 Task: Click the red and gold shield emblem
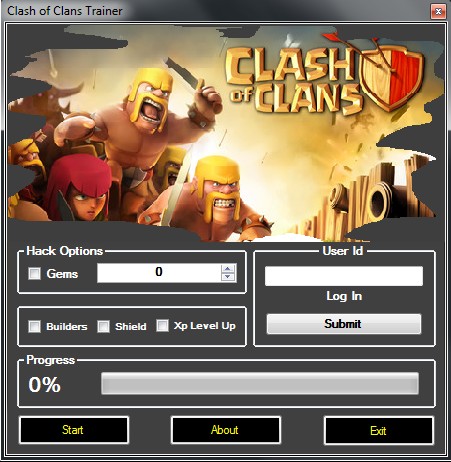393,77
